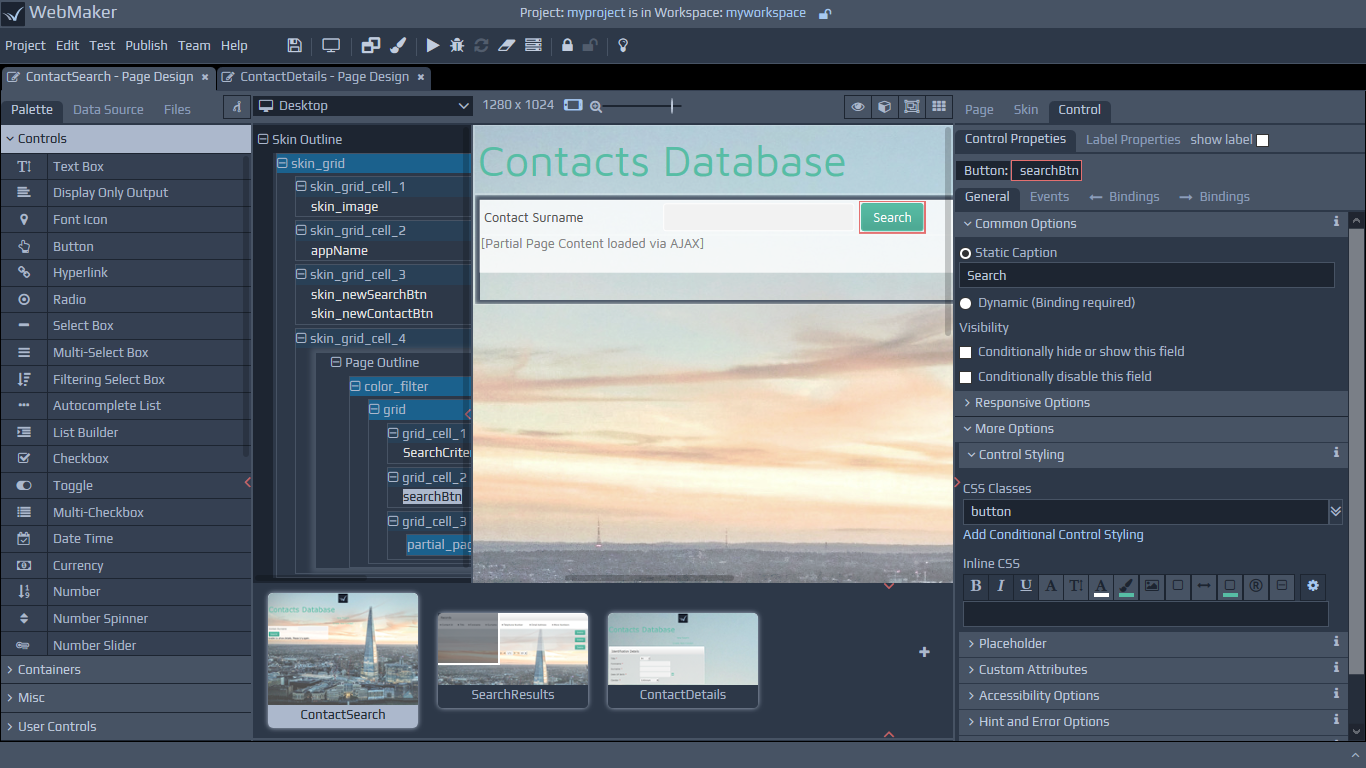Open the Desktop device dropdown

click(363, 106)
